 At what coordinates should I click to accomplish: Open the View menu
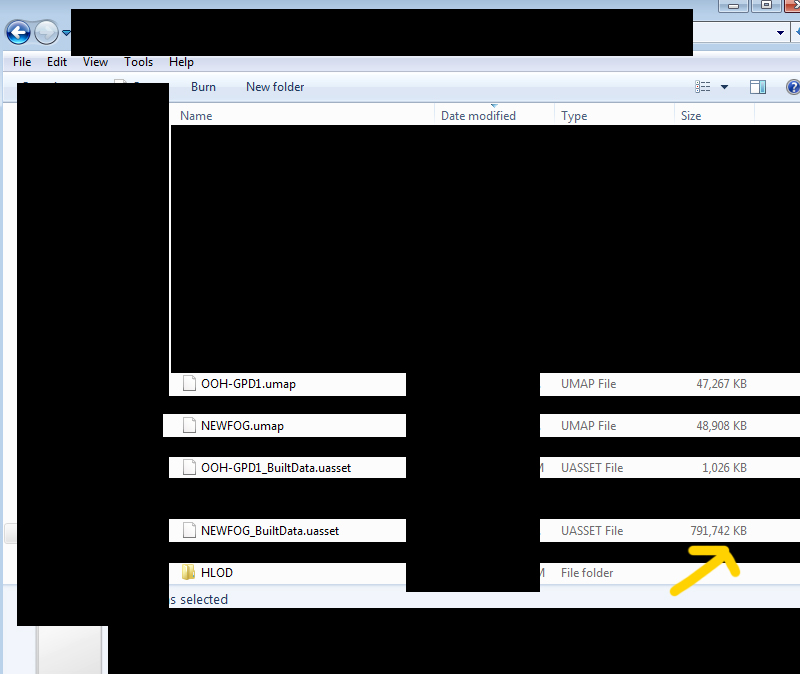click(95, 62)
